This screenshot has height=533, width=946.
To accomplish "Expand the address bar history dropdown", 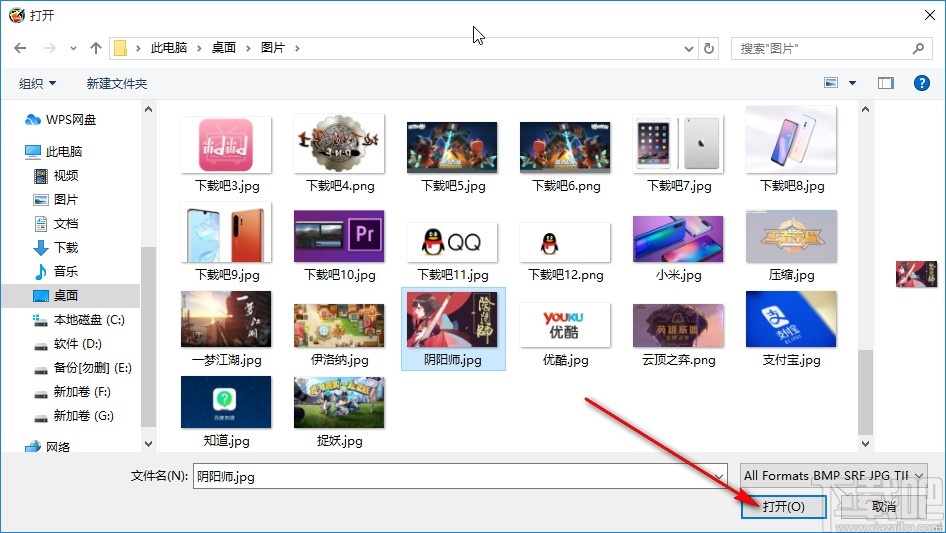I will [688, 49].
